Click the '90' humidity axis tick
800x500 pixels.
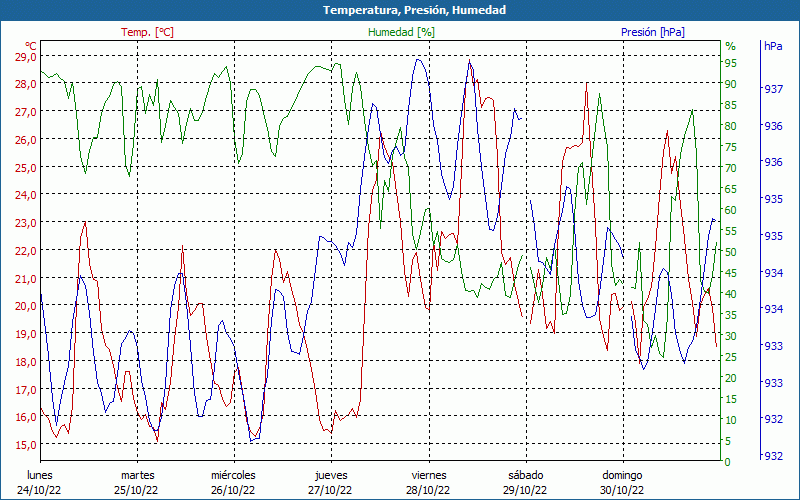[x=731, y=84]
